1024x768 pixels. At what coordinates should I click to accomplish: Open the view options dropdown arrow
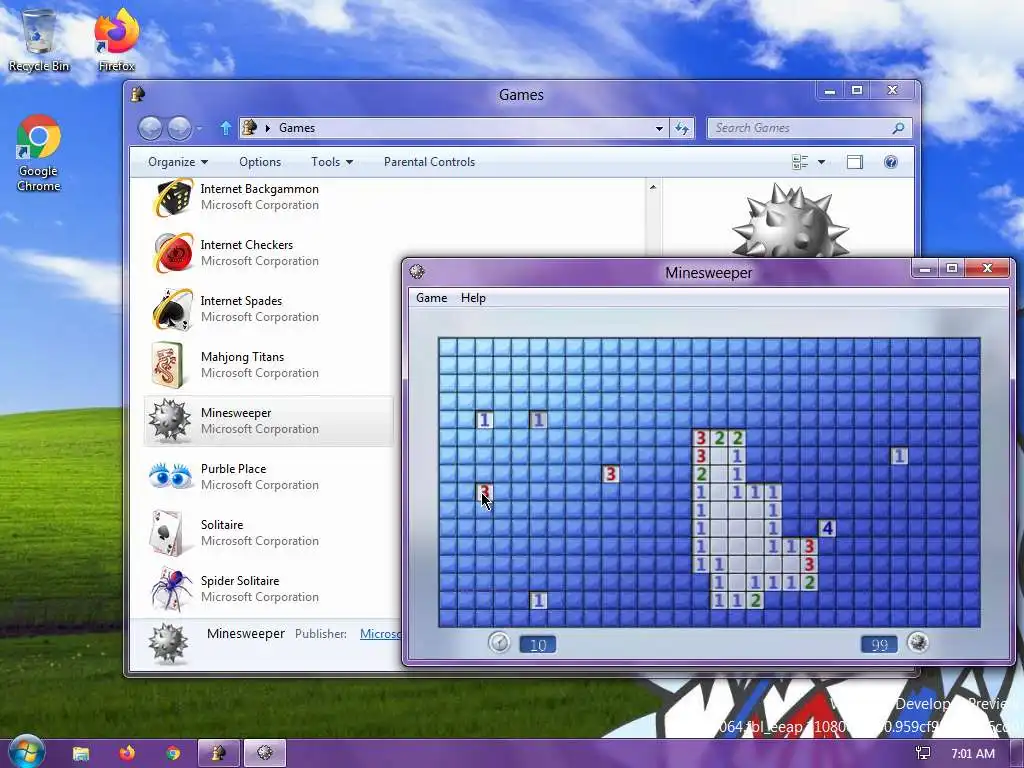[821, 162]
